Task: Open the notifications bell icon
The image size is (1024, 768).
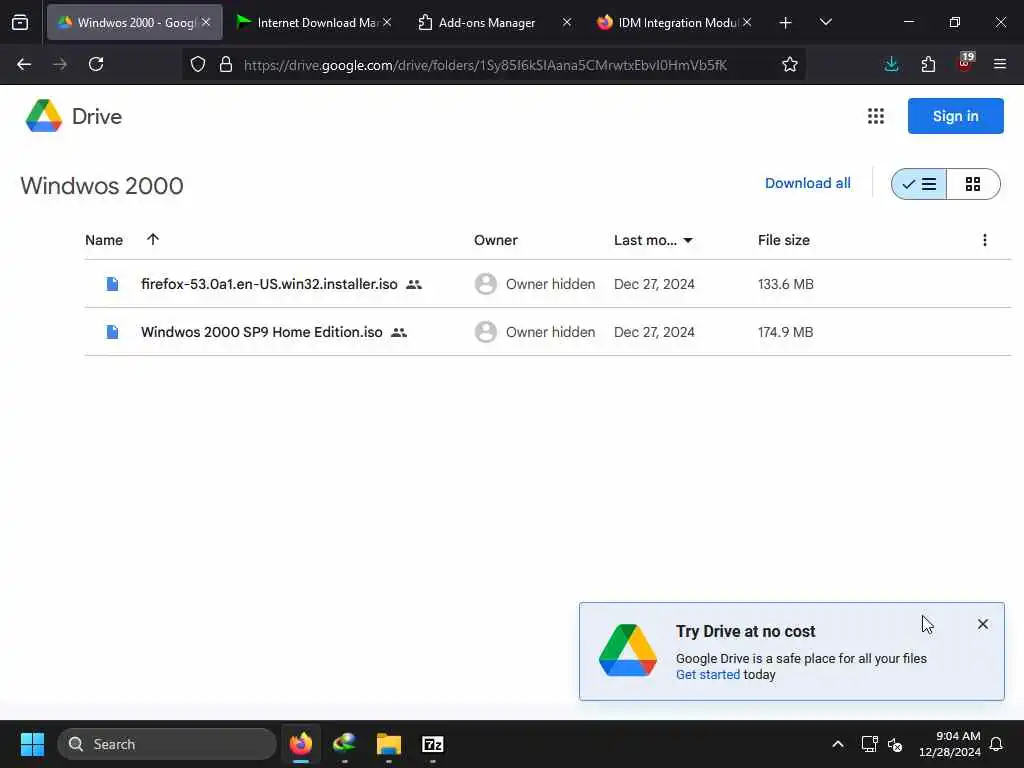Action: 996,744
